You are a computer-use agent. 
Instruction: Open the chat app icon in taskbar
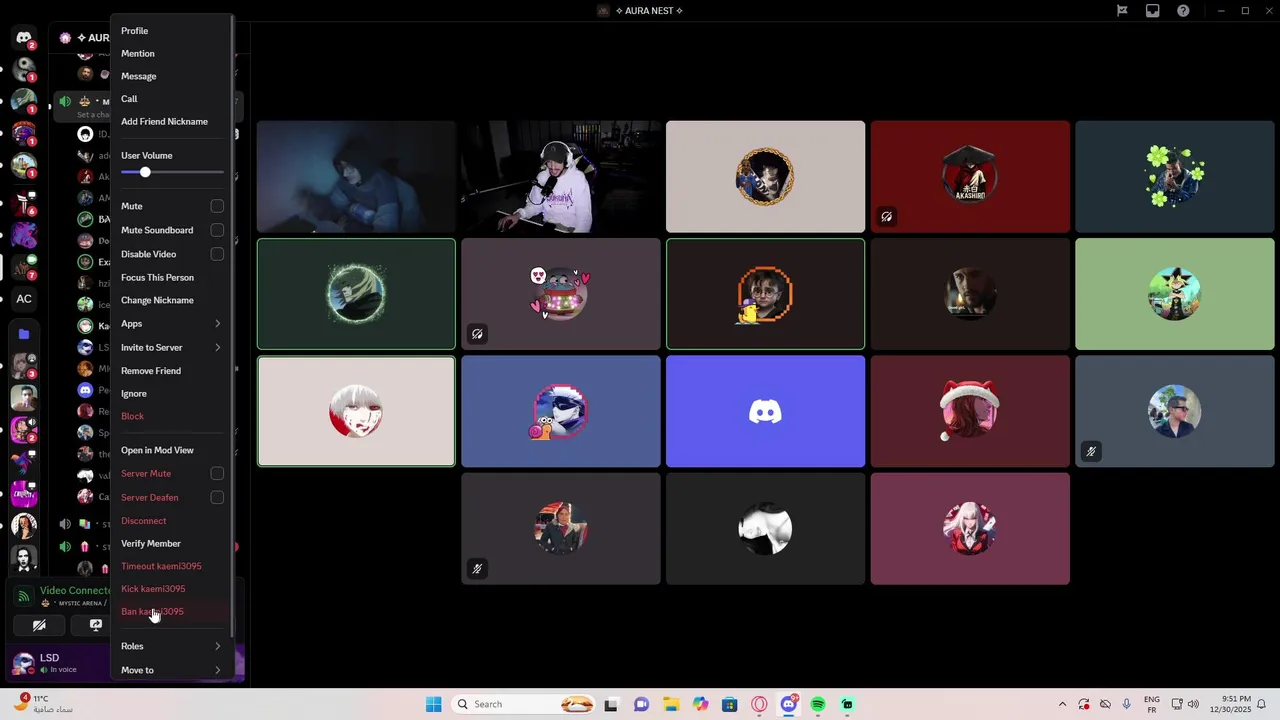(641, 704)
